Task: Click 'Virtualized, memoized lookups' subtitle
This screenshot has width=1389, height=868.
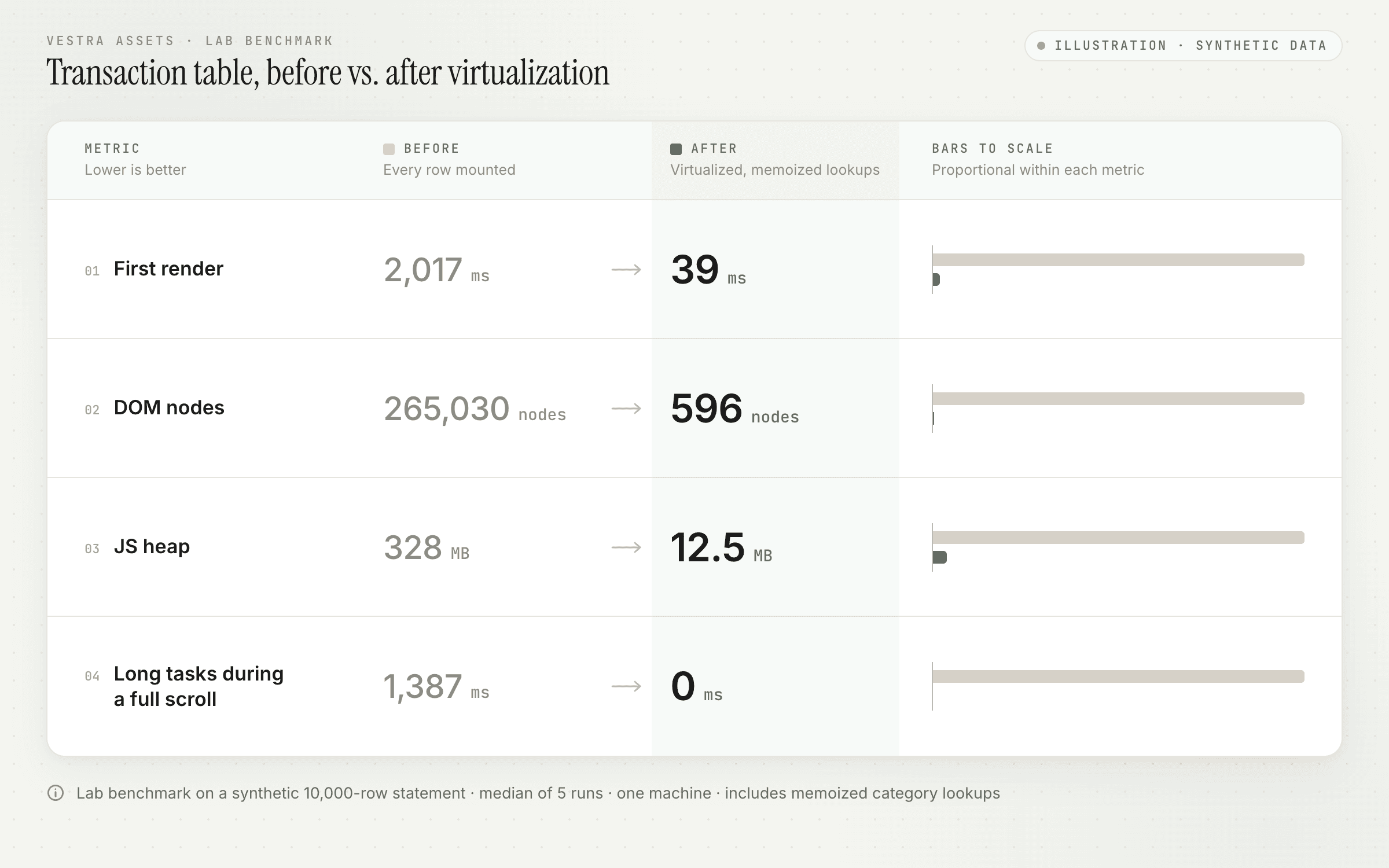Action: click(x=775, y=170)
